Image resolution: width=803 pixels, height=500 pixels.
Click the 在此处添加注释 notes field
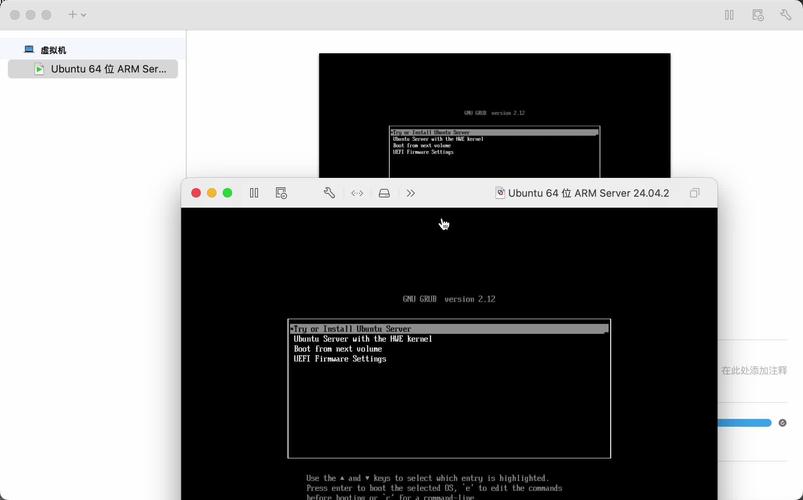point(753,370)
